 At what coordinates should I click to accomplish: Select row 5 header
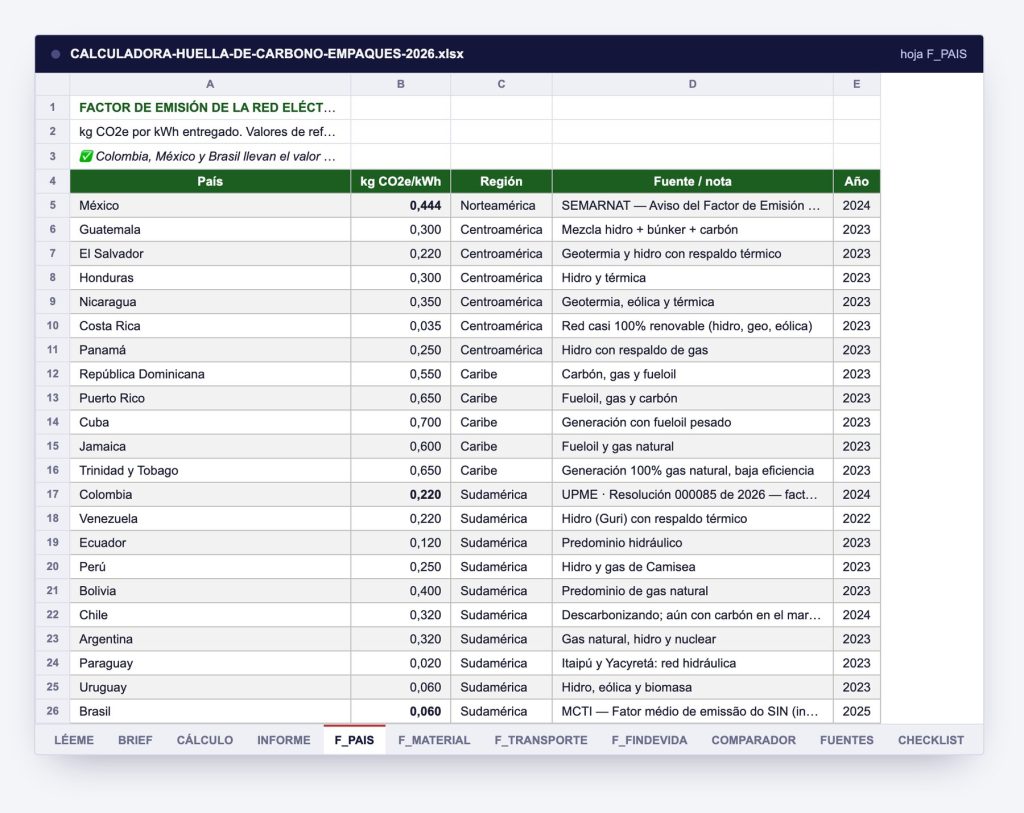tap(52, 205)
